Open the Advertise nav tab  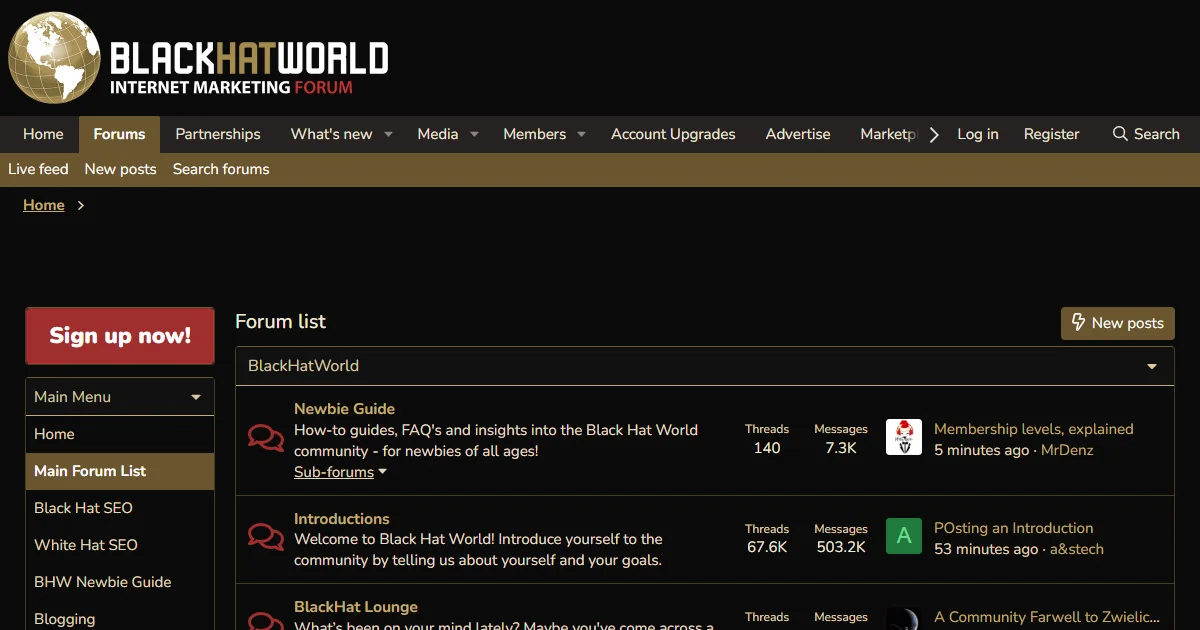pos(798,134)
